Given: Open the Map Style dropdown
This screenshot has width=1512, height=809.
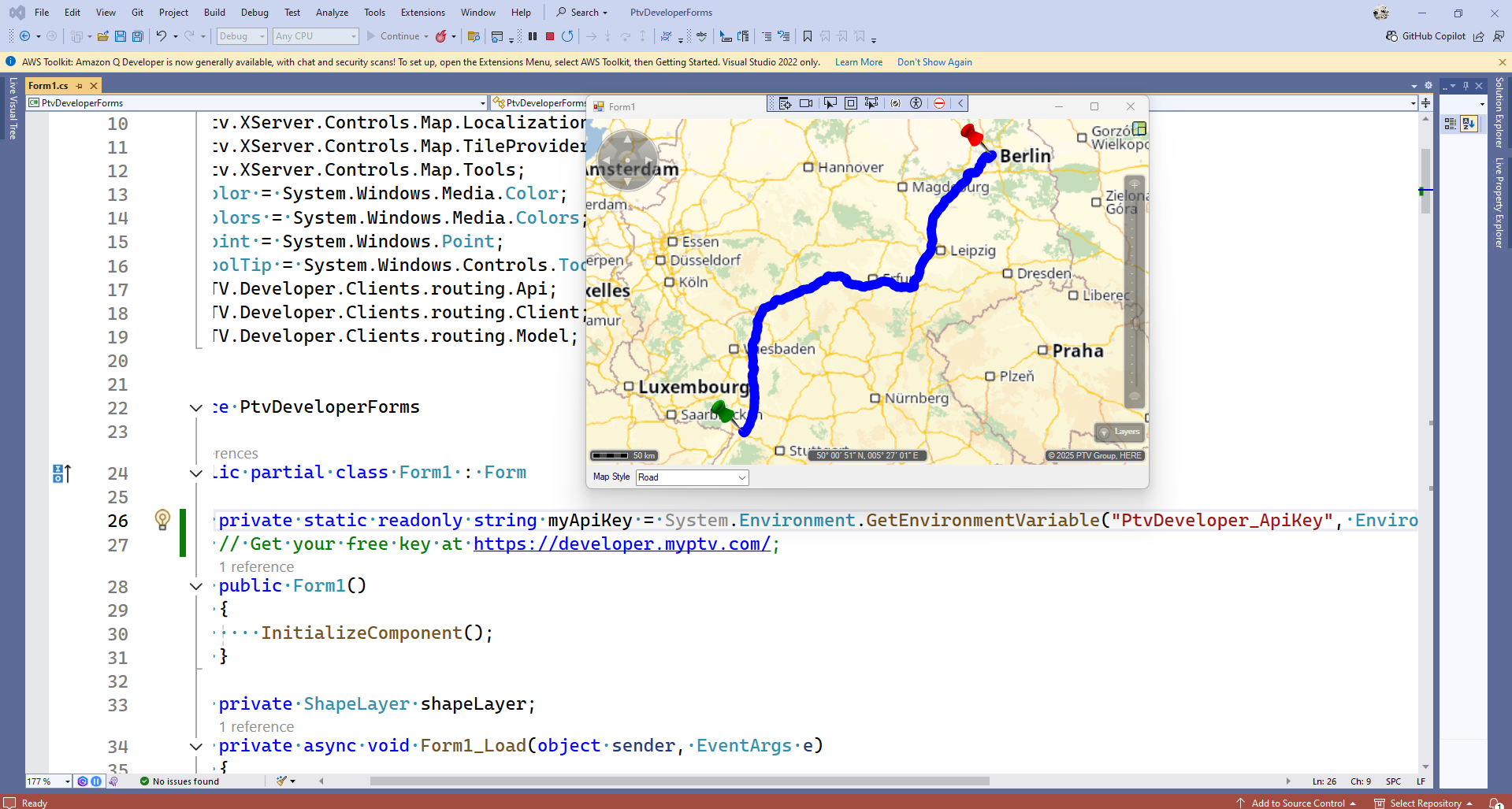Looking at the screenshot, I should coord(692,477).
